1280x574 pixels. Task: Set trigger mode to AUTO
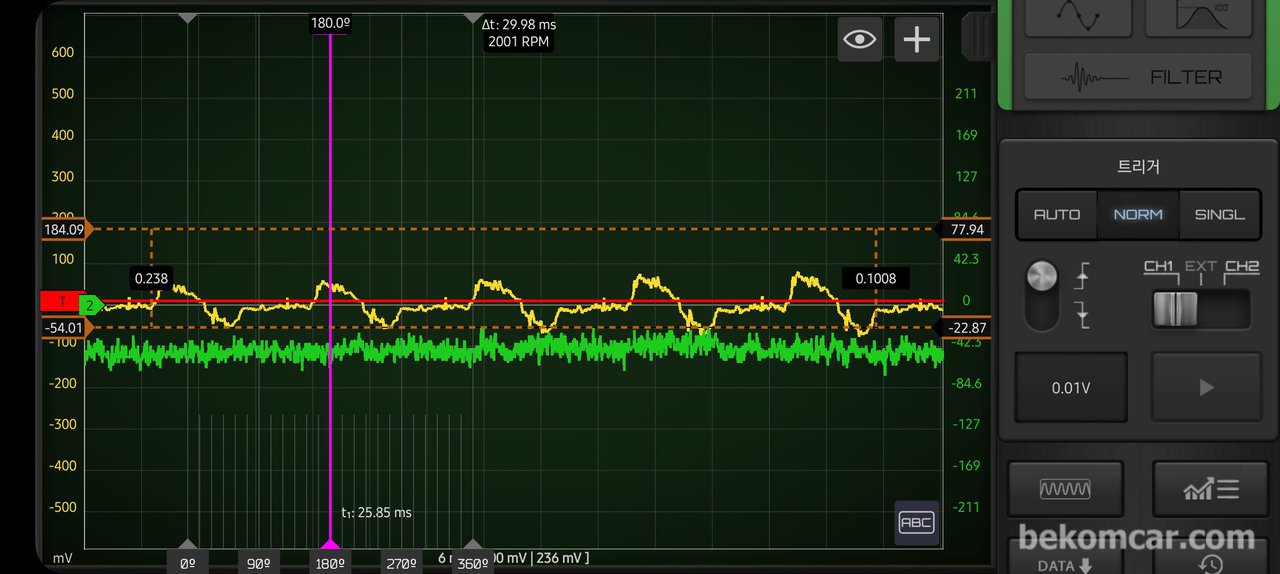click(1057, 214)
